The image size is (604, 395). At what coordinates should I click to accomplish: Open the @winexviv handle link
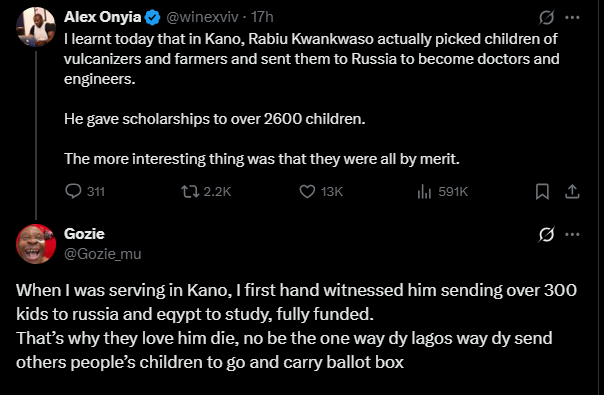click(x=202, y=17)
